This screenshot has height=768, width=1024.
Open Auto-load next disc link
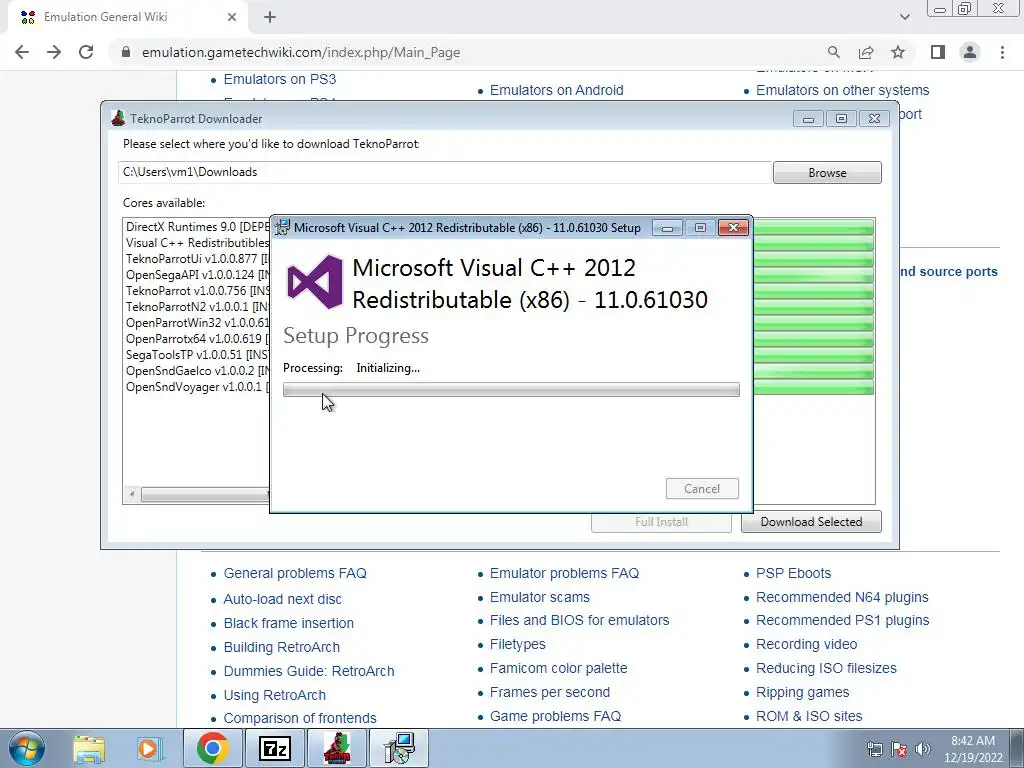point(282,599)
